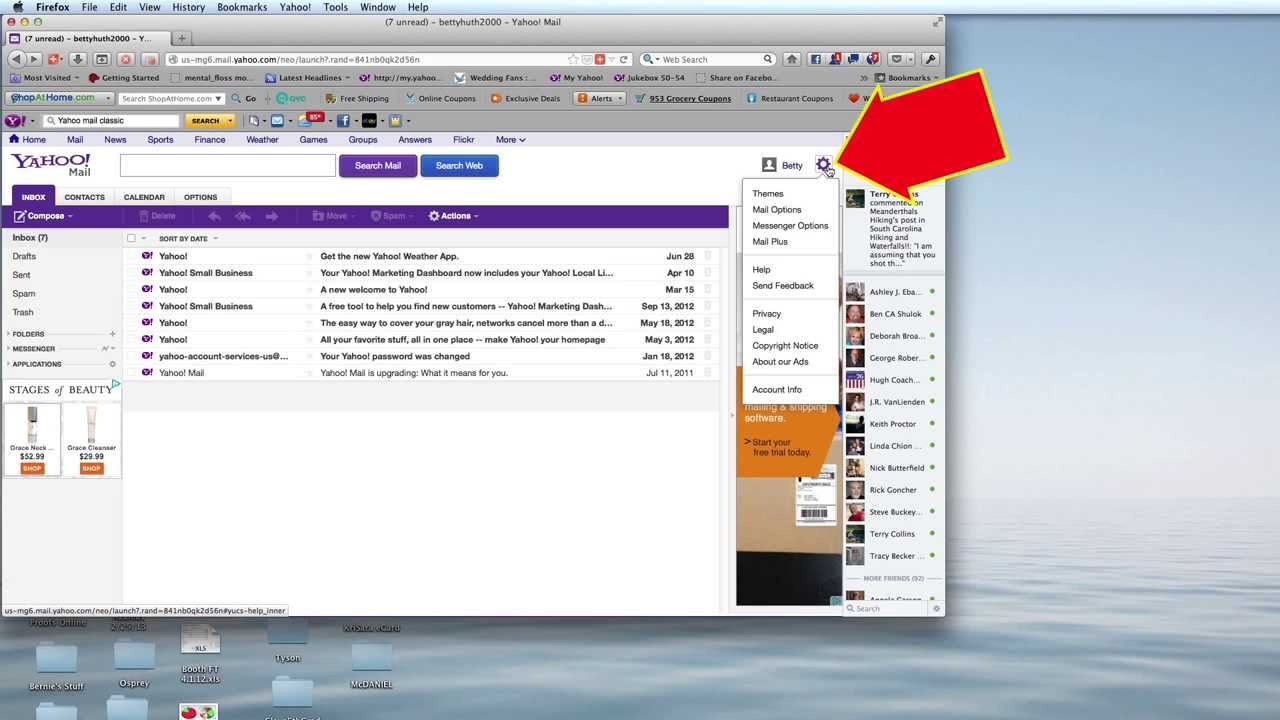Click the Apple menu icon
The height and width of the screenshot is (720, 1280).
(x=17, y=7)
